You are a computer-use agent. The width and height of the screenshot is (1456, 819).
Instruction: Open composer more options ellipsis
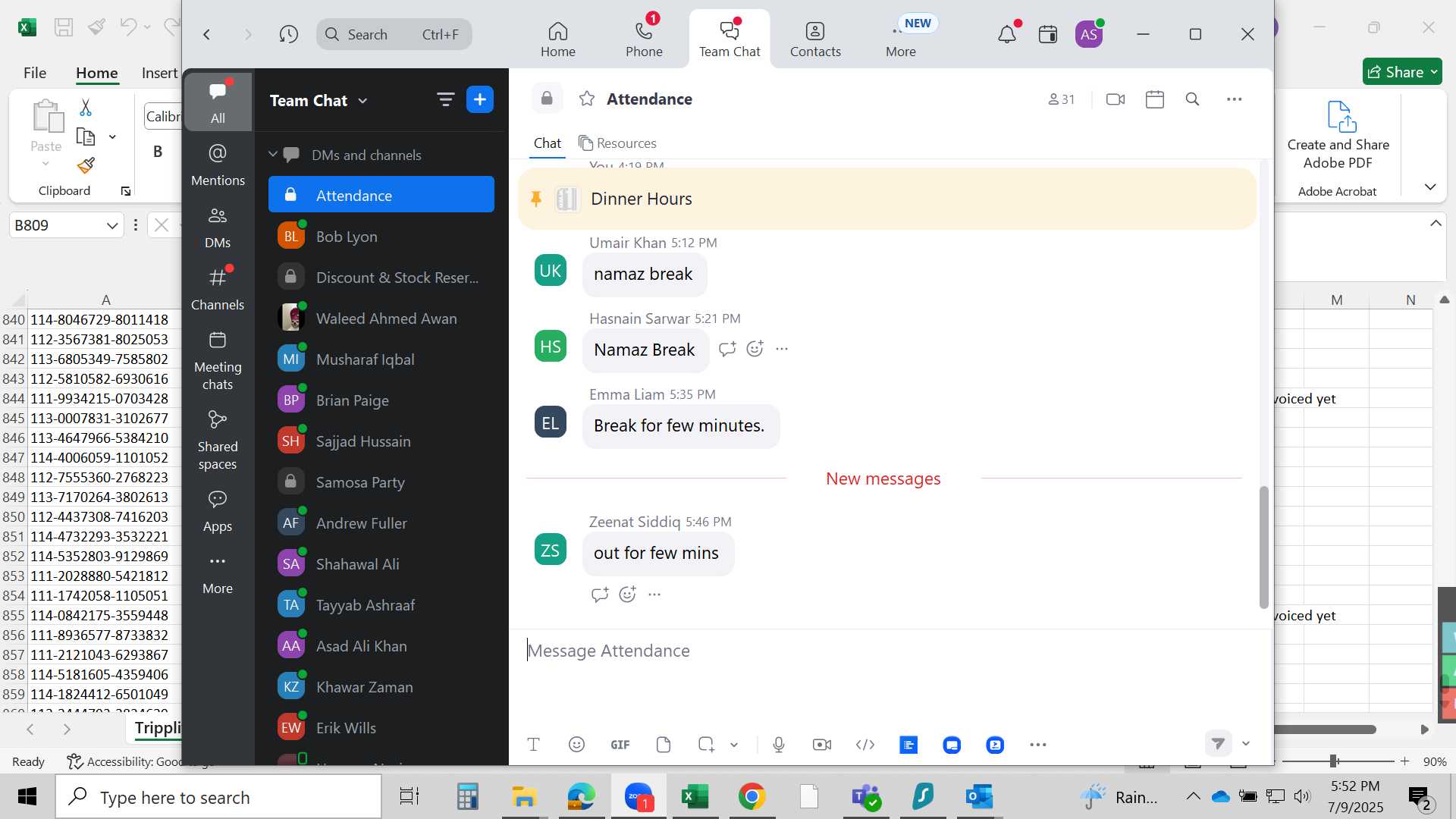[x=1038, y=745]
